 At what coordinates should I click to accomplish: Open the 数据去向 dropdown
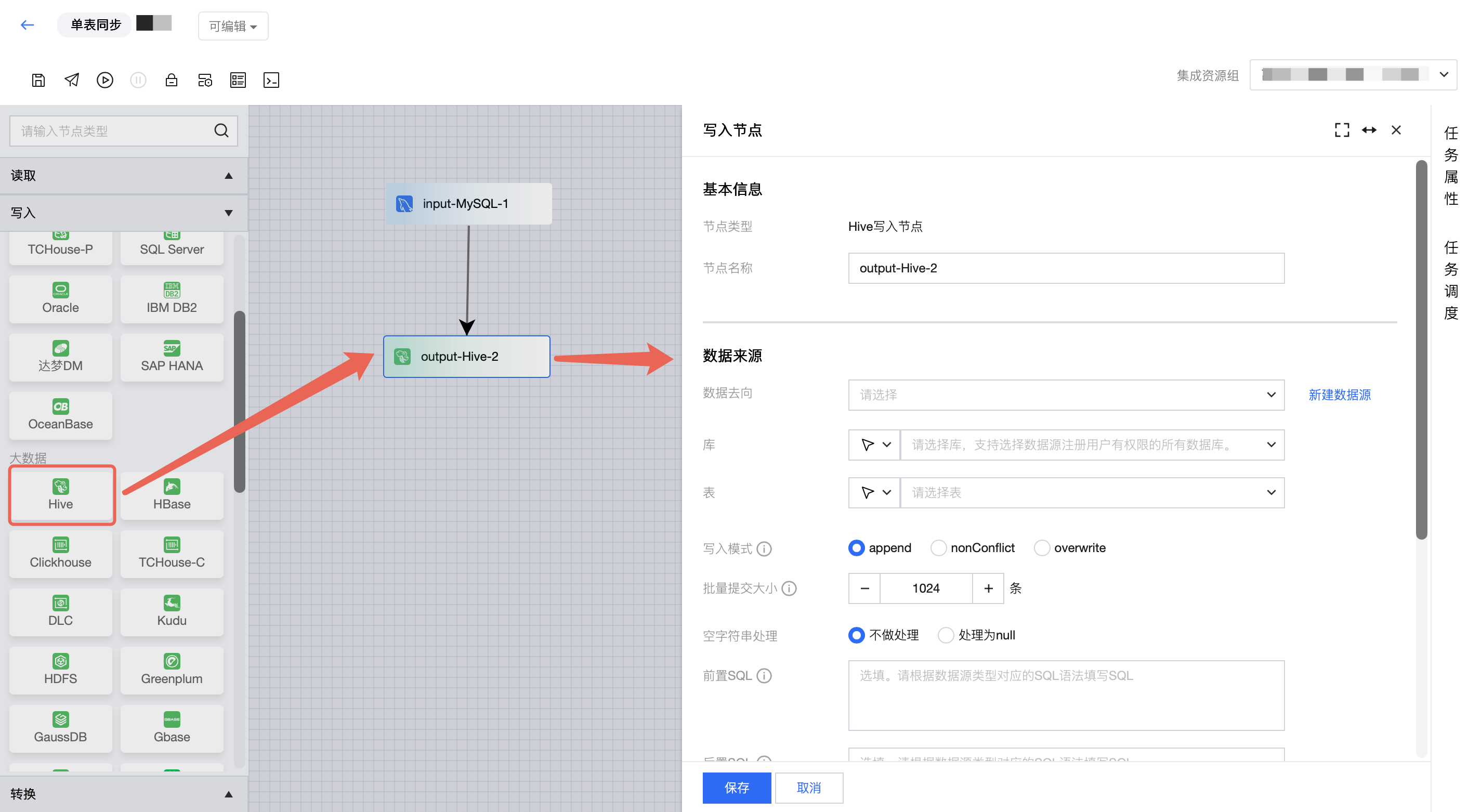click(1066, 395)
